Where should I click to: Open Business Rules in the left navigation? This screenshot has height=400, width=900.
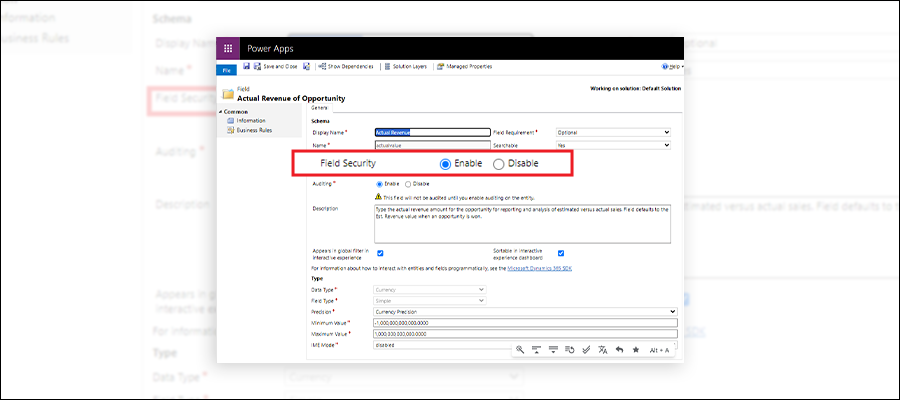click(x=250, y=130)
